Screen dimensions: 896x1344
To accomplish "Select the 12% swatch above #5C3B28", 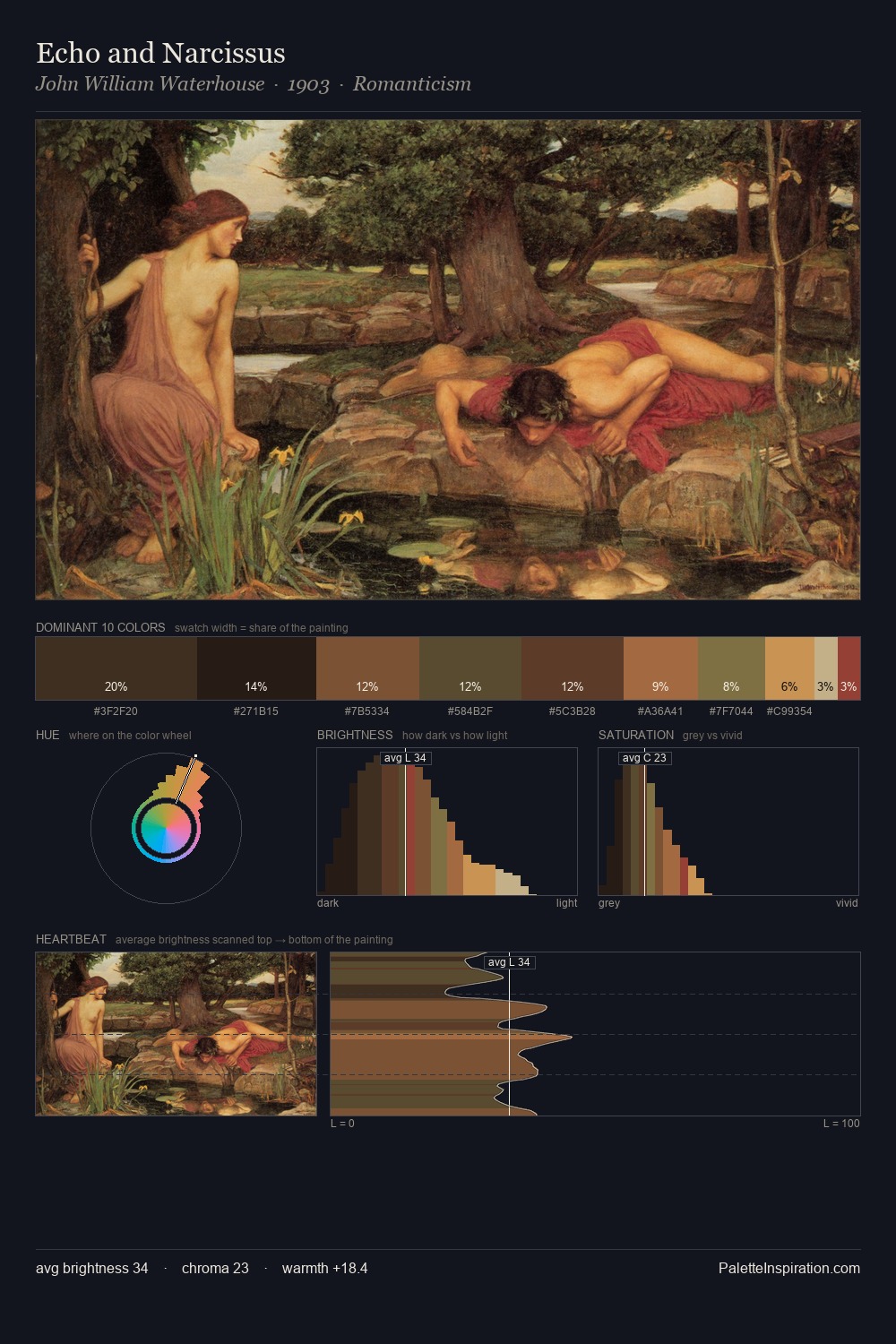I will [573, 668].
